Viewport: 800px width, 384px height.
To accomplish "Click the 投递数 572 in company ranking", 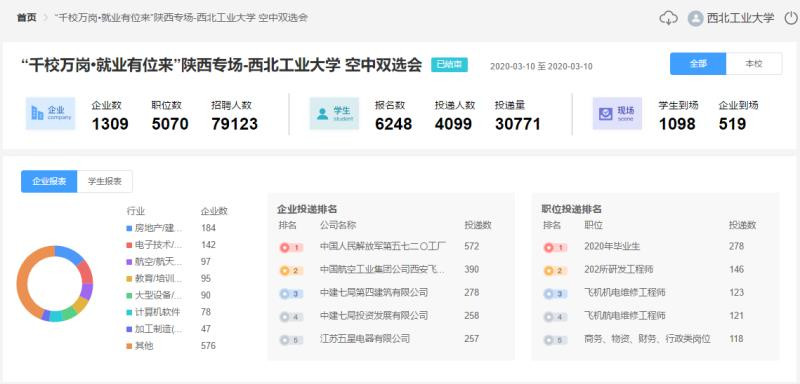I will tap(471, 246).
